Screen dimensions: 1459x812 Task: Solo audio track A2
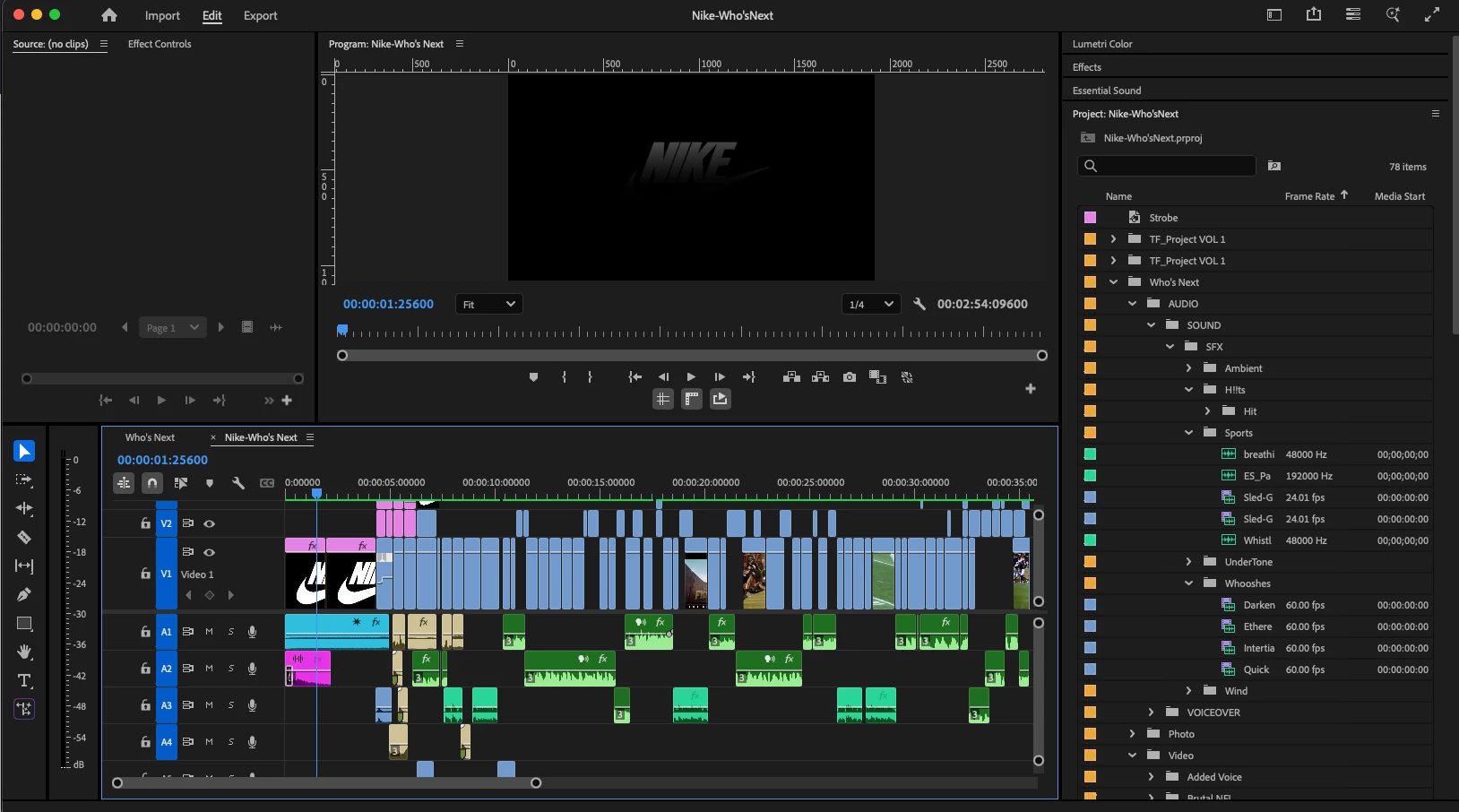pyautogui.click(x=231, y=669)
